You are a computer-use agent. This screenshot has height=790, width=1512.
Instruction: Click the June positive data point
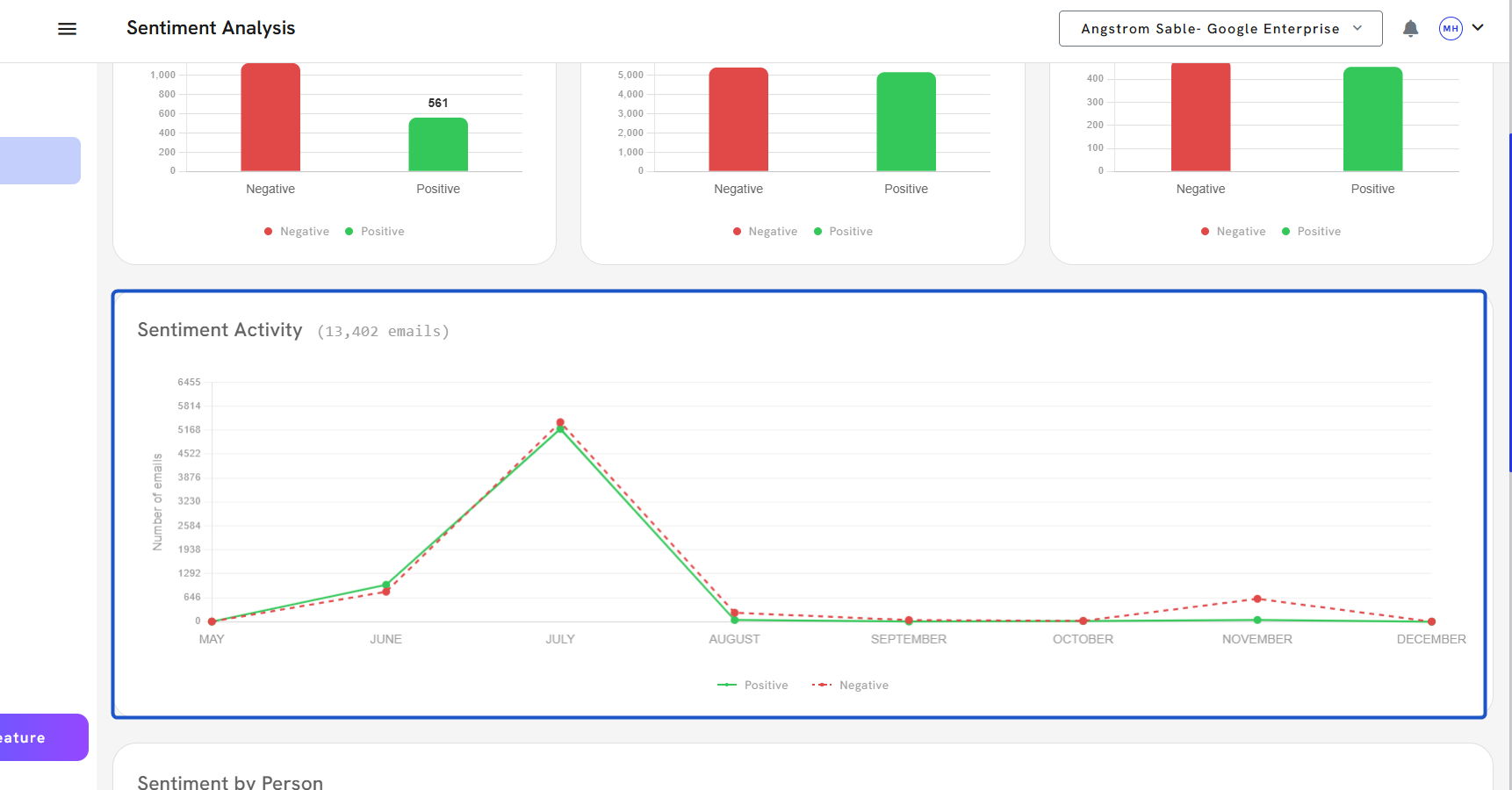tap(386, 585)
